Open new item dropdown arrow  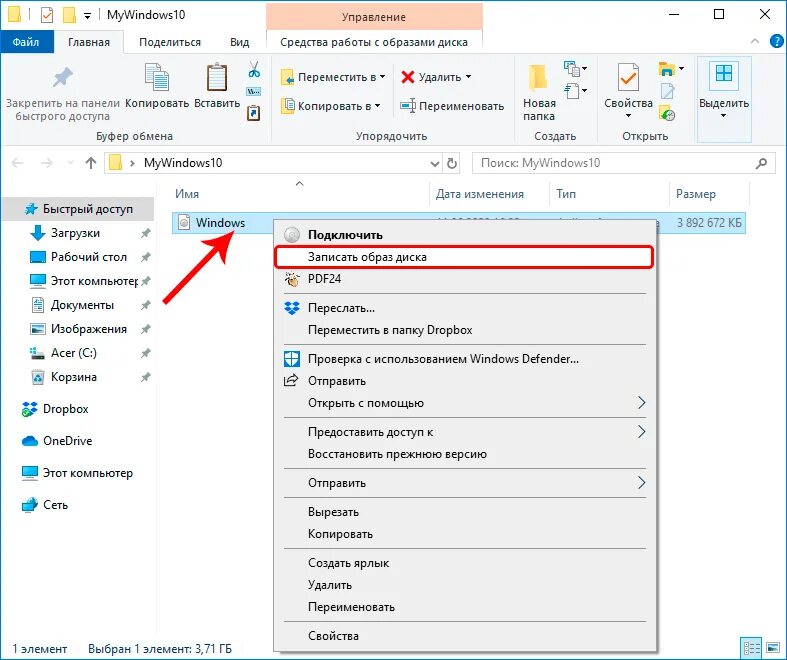[x=584, y=68]
